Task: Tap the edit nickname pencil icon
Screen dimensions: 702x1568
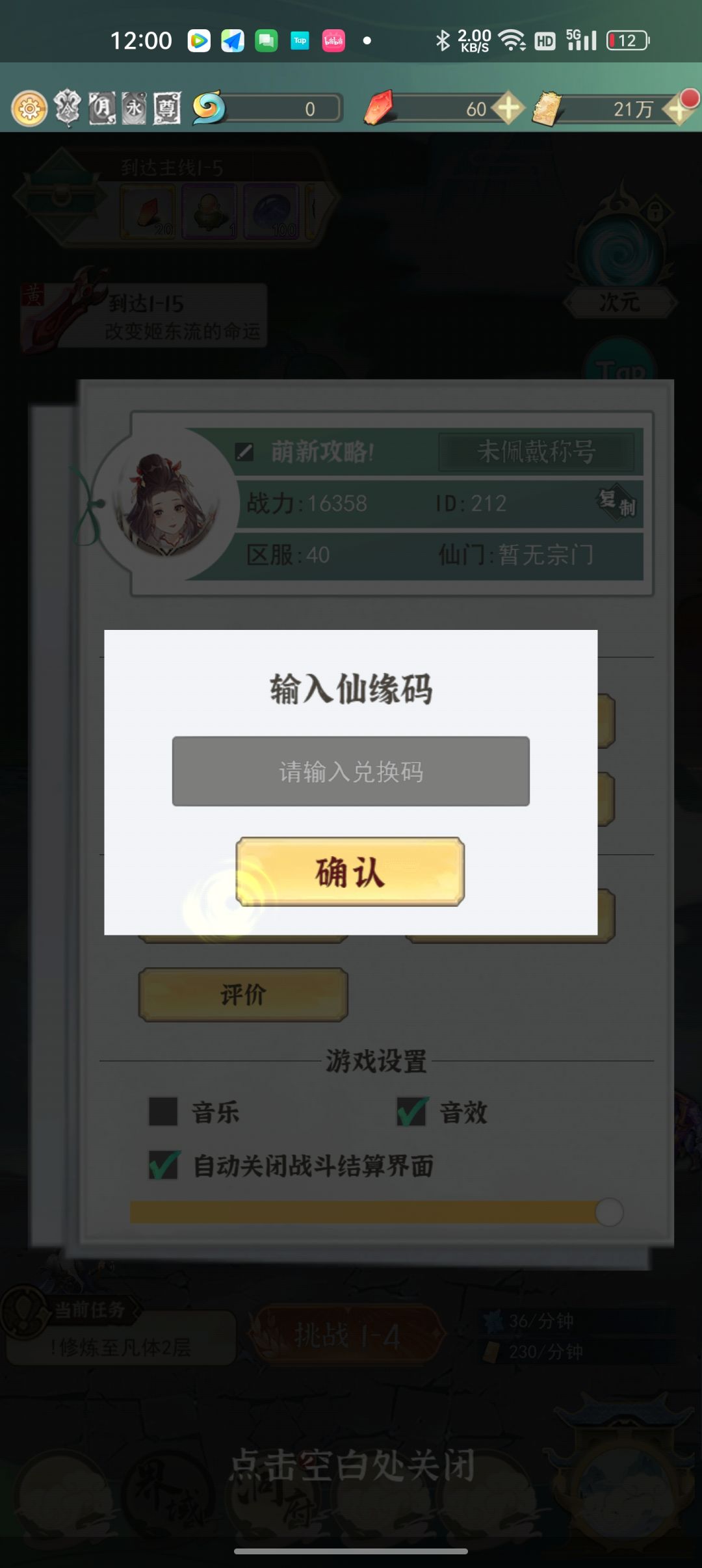Action: pyautogui.click(x=244, y=451)
